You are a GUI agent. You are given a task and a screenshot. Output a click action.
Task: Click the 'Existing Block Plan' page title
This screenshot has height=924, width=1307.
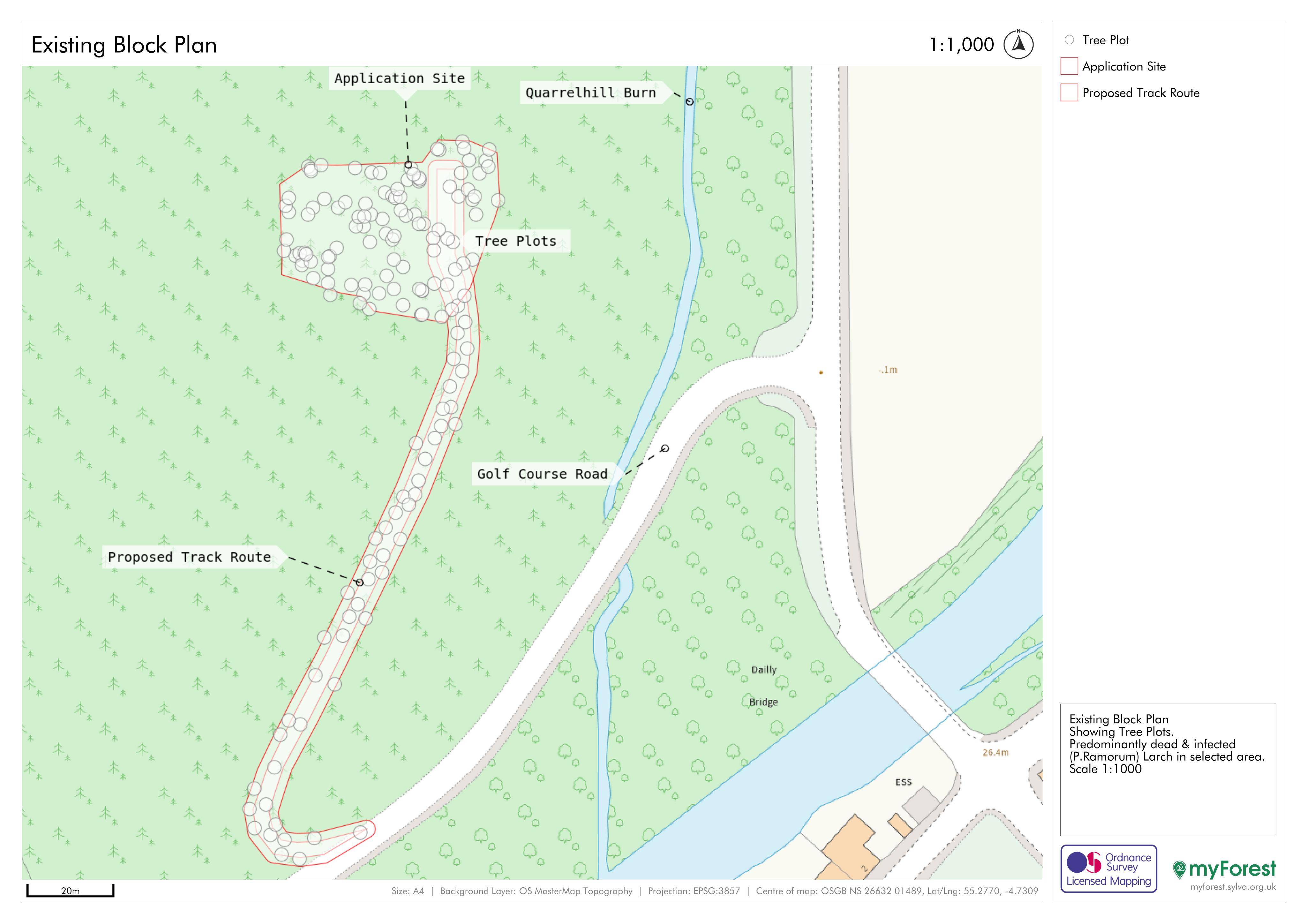click(x=124, y=45)
